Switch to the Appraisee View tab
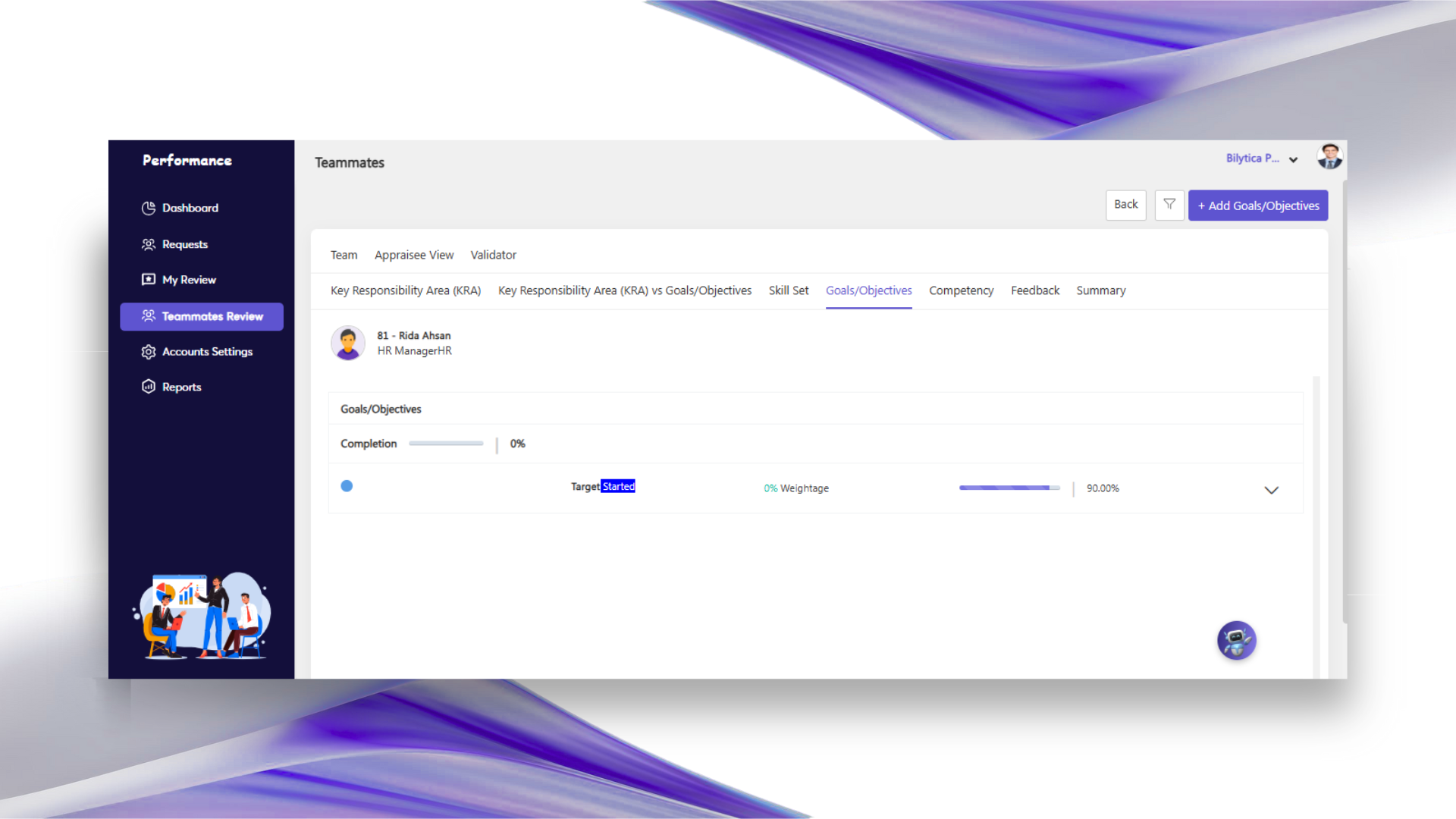Viewport: 1456px width, 819px height. click(x=414, y=255)
